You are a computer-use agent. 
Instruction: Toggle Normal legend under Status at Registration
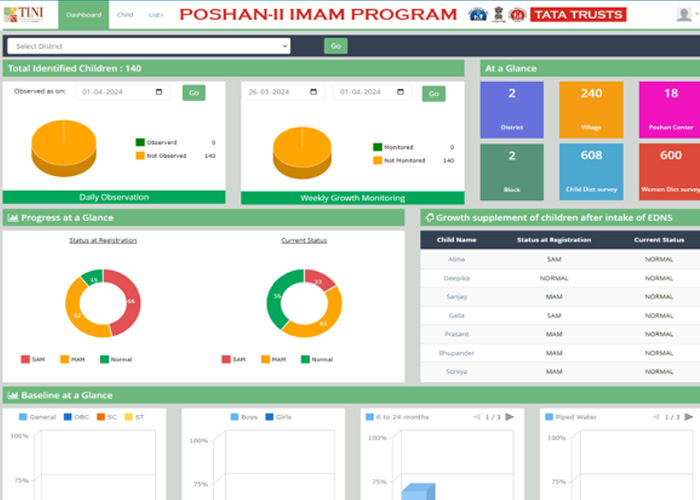116,359
